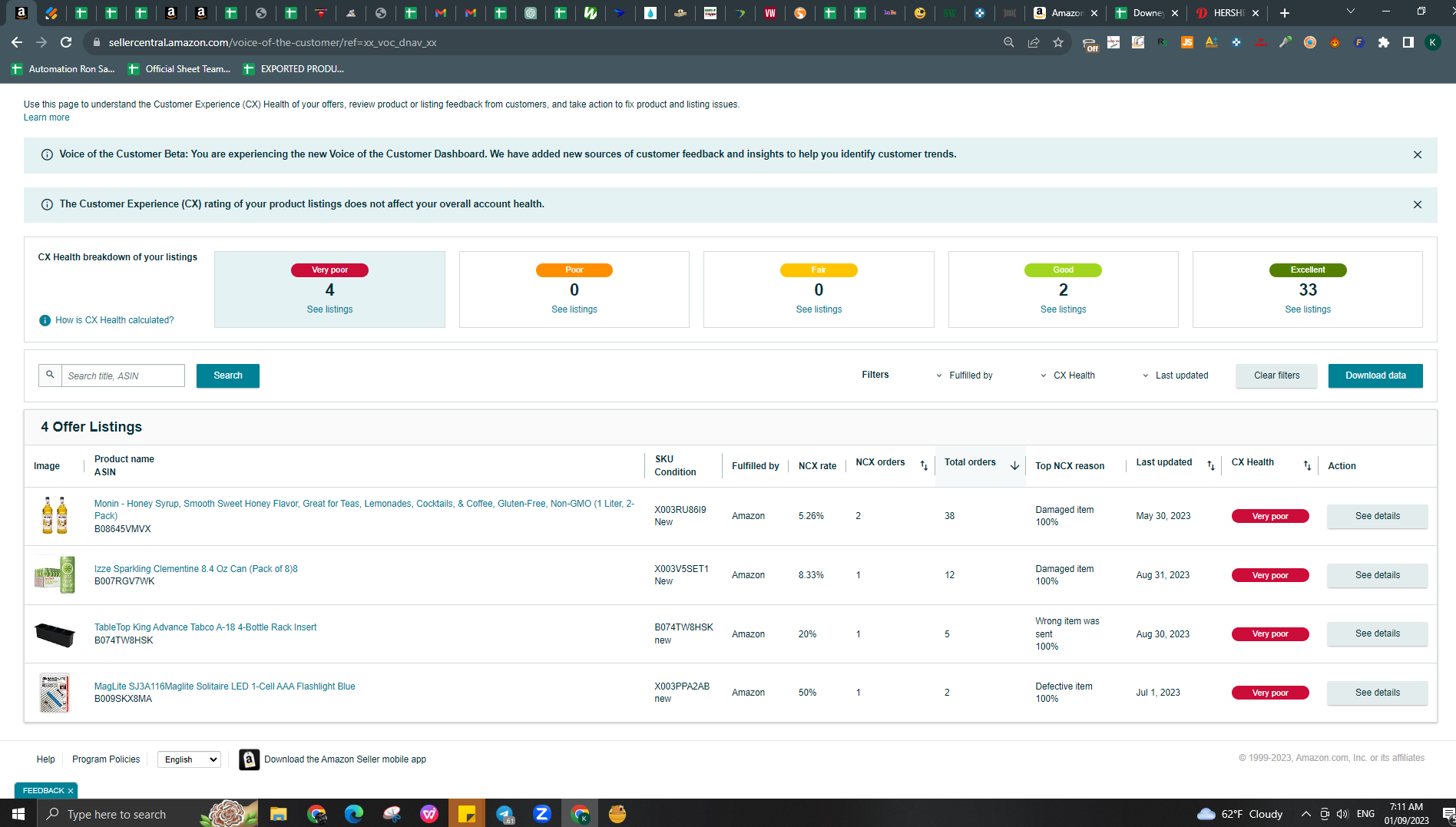Open the EXPORTED PRODU... bookmark
1456x827 pixels.
click(x=293, y=69)
